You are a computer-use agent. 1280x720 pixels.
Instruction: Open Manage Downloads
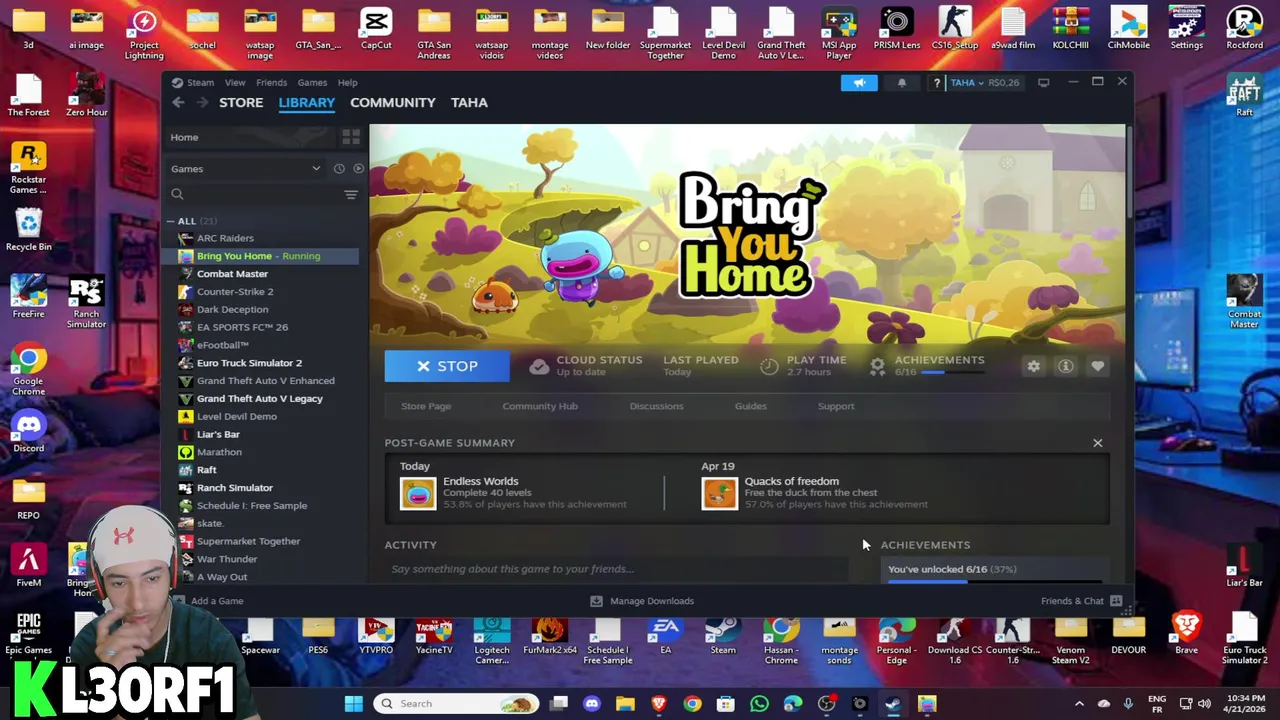click(x=642, y=601)
